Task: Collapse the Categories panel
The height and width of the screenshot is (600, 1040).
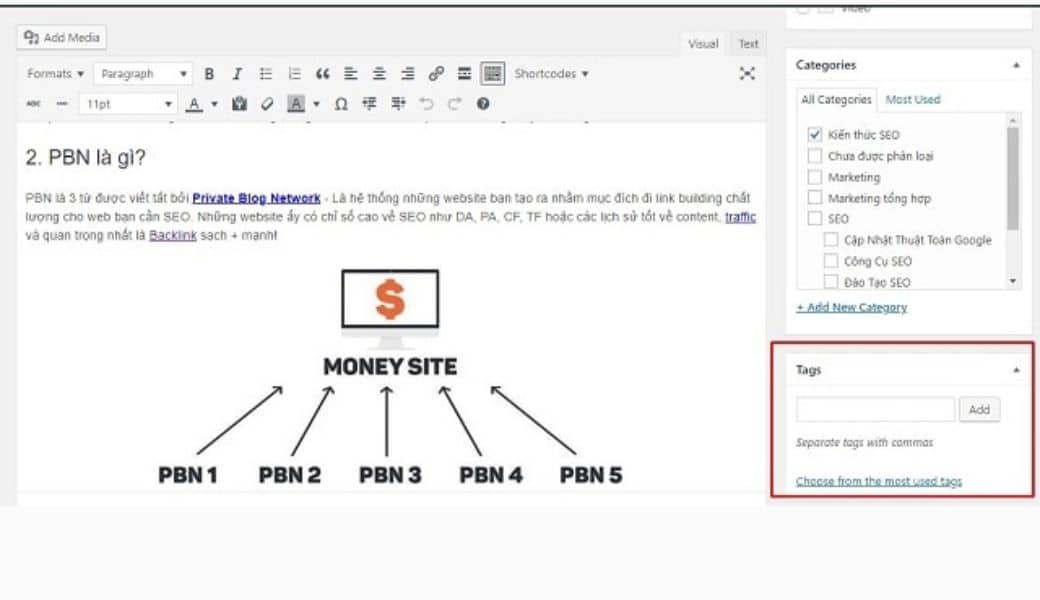Action: coord(1016,65)
